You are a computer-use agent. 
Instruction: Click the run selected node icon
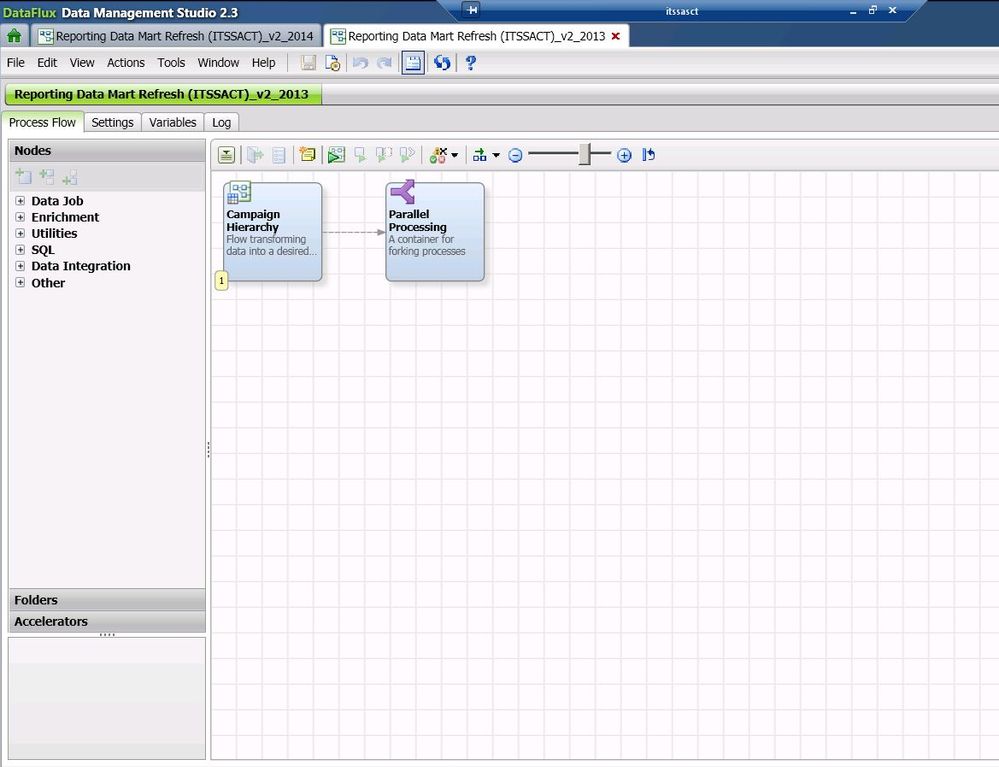(x=360, y=155)
